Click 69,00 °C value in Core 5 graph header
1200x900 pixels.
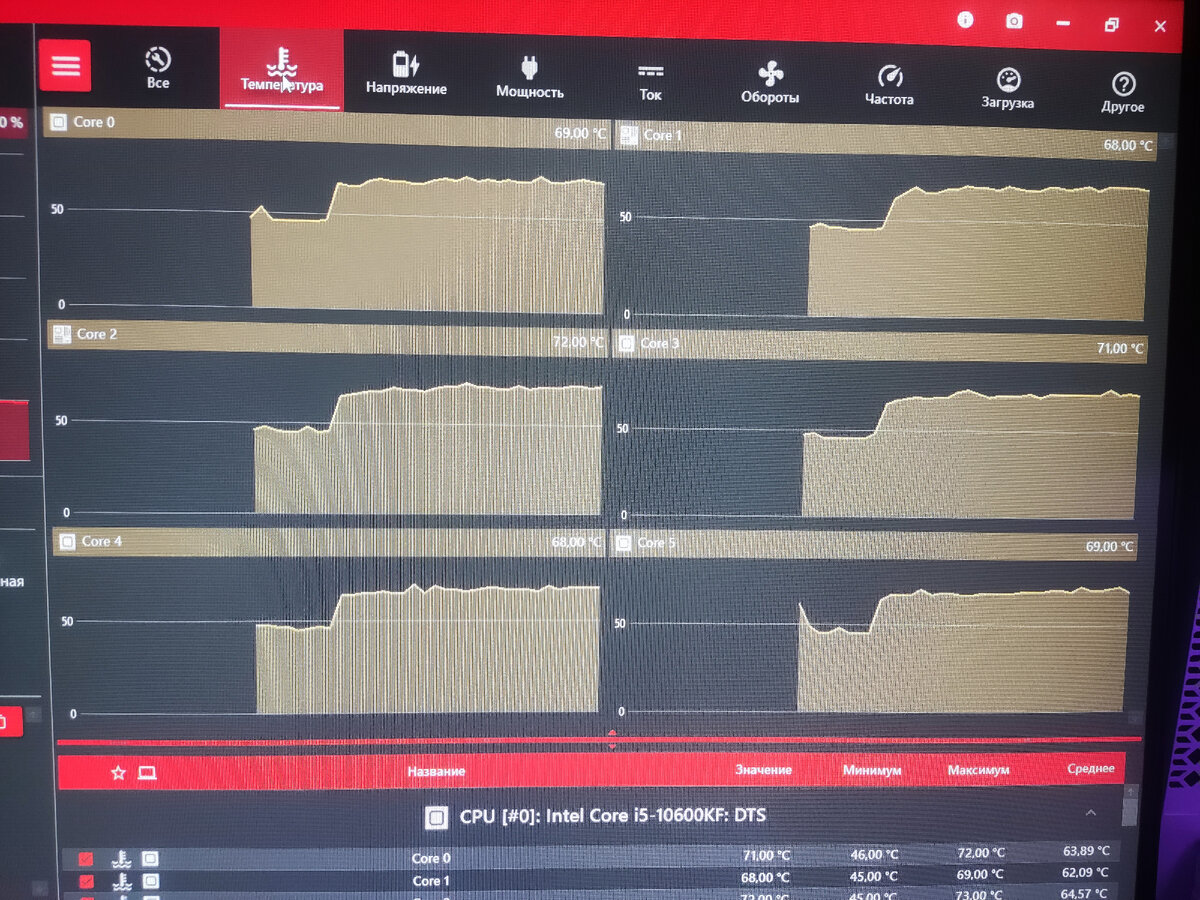pyautogui.click(x=1110, y=547)
